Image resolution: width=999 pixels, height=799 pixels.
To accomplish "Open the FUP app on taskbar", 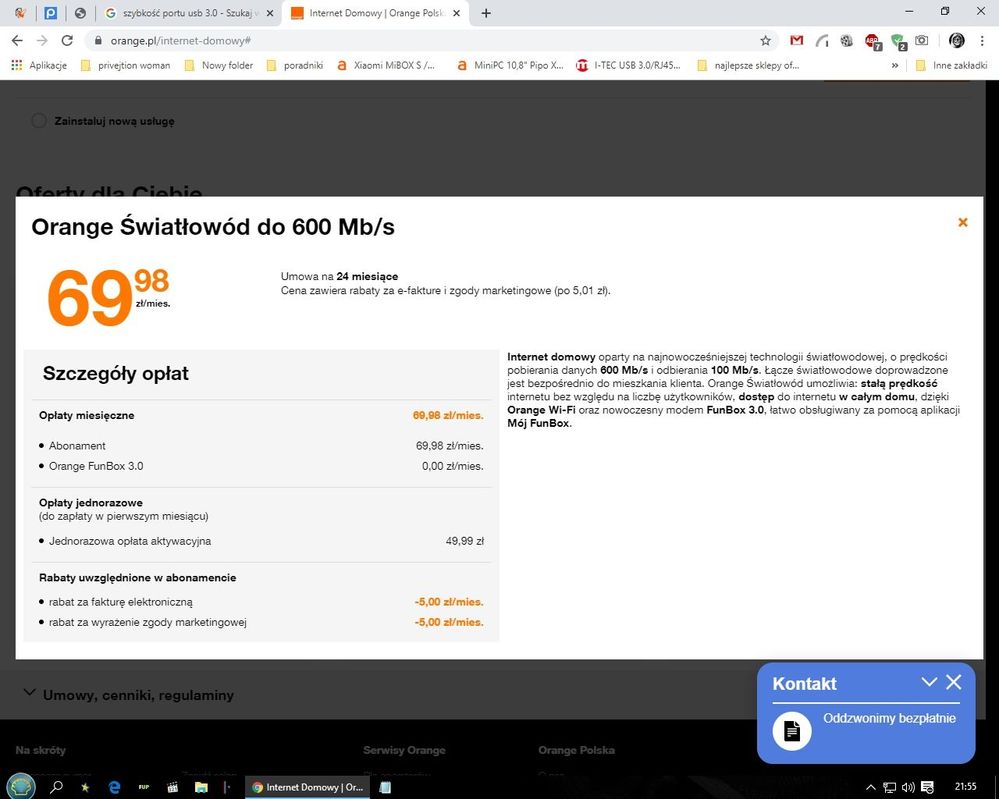I will pos(143,787).
